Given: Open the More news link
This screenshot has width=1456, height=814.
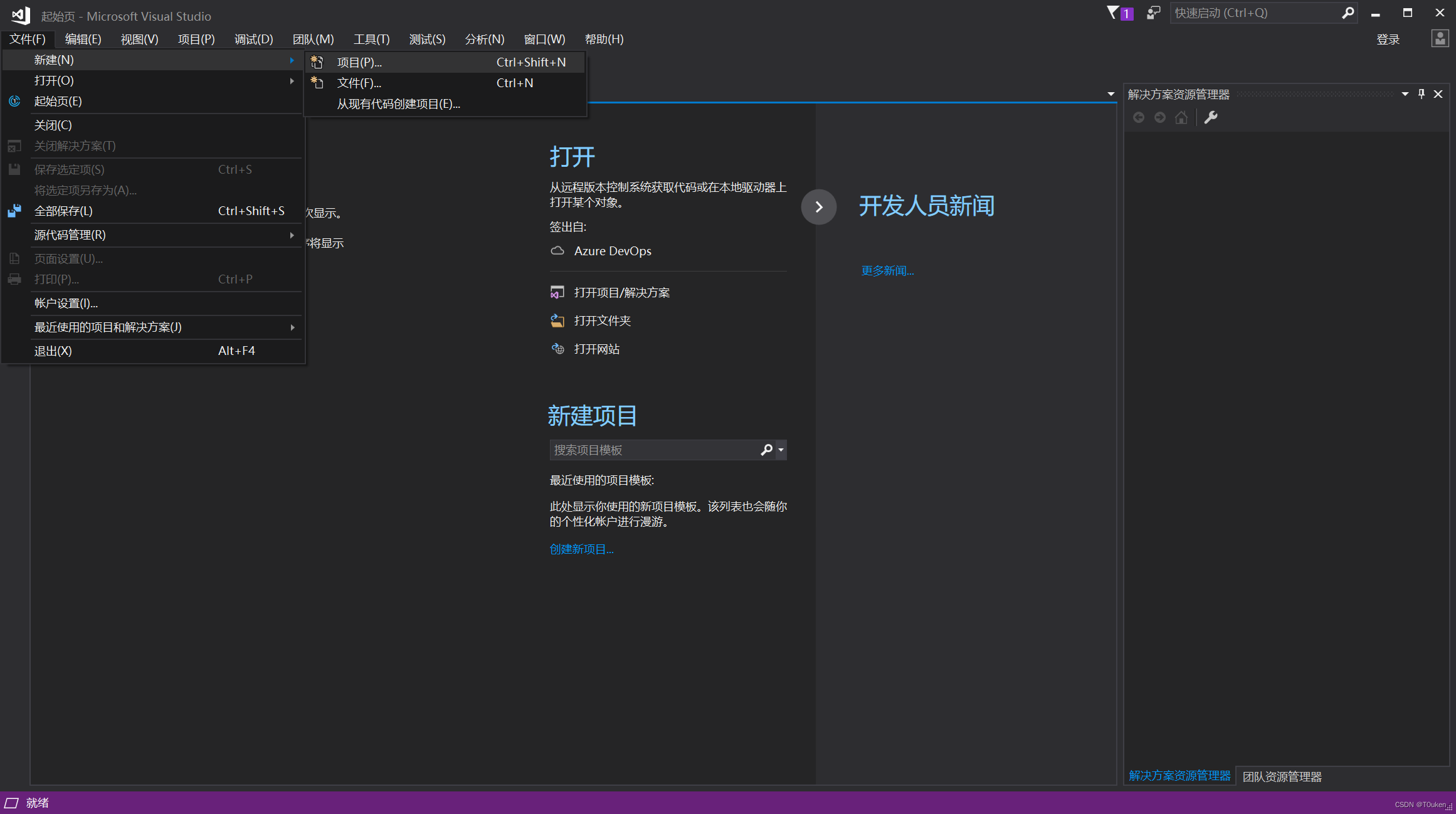Looking at the screenshot, I should 887,270.
